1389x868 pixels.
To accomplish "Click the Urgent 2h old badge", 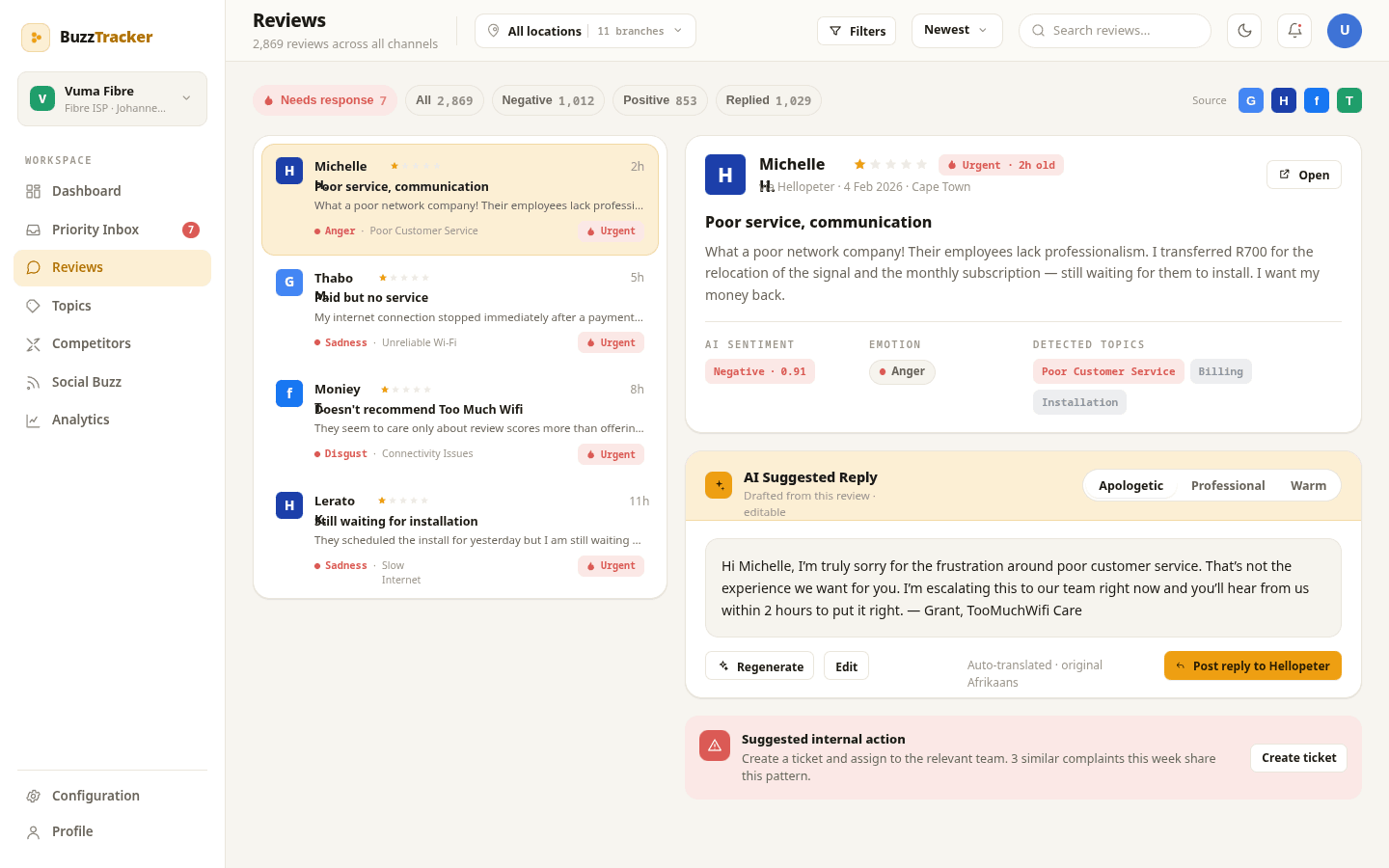I will [1001, 165].
